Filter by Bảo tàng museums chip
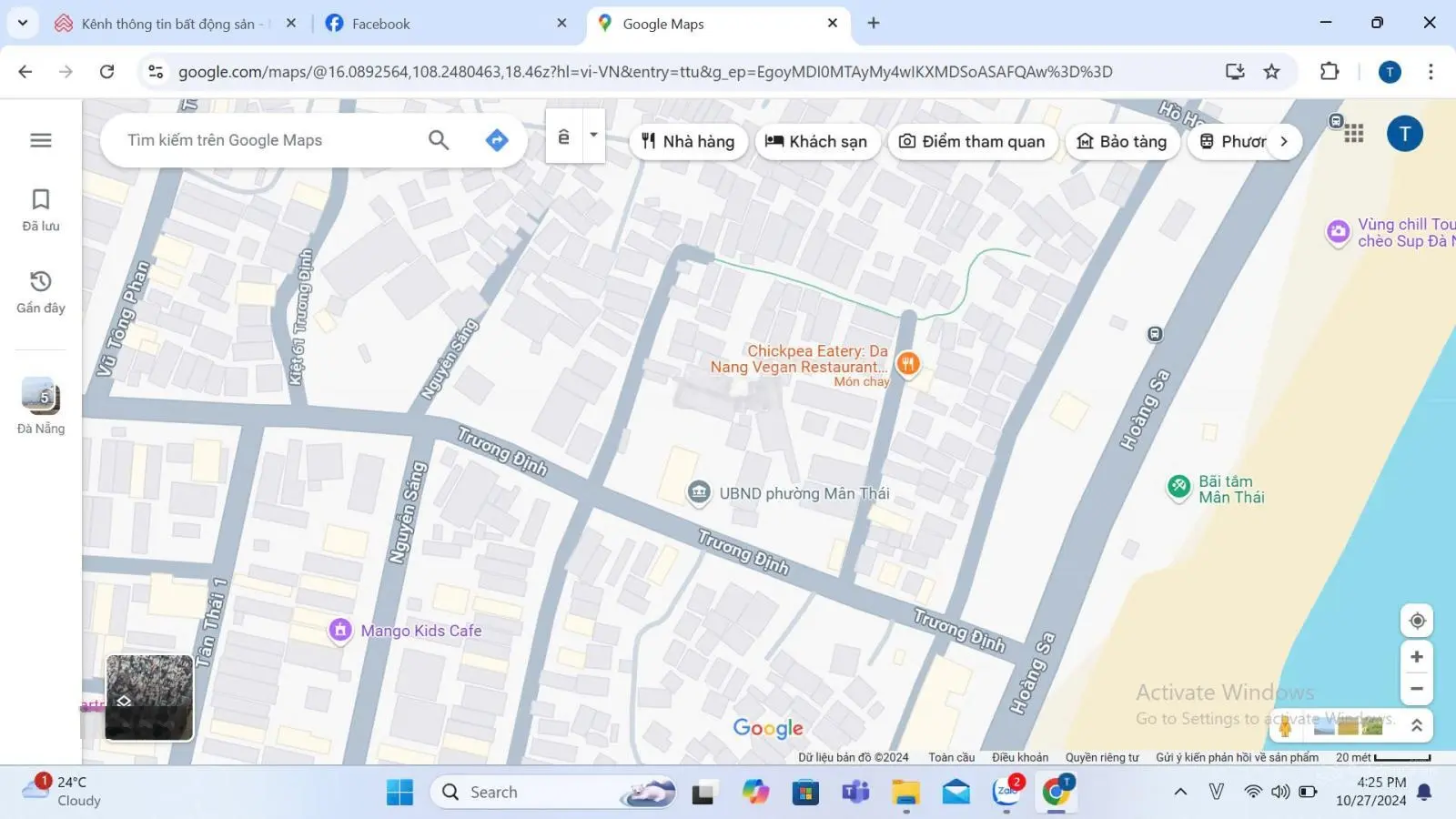 point(1122,141)
